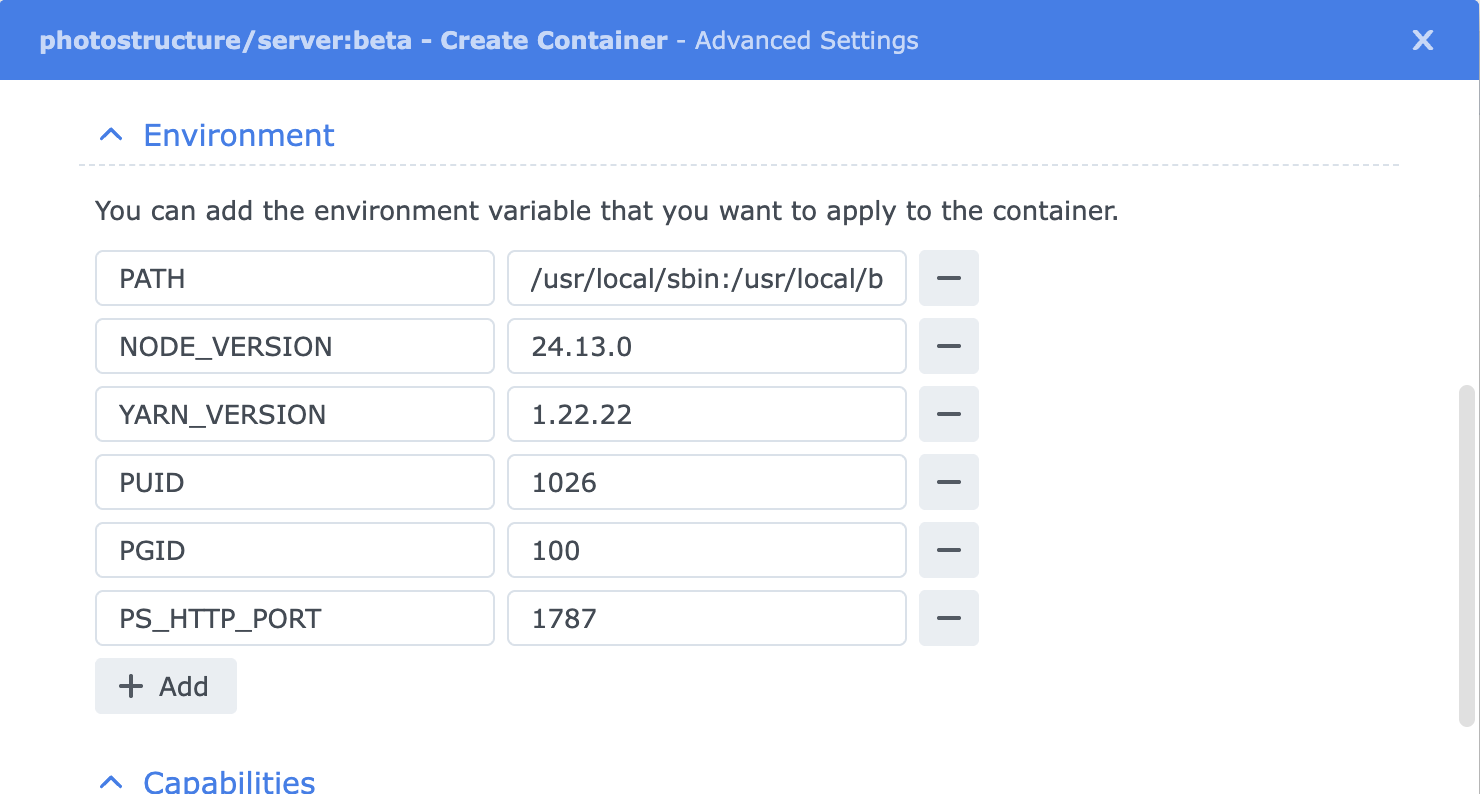
Task: Collapse the Capabilities section
Action: point(110,781)
